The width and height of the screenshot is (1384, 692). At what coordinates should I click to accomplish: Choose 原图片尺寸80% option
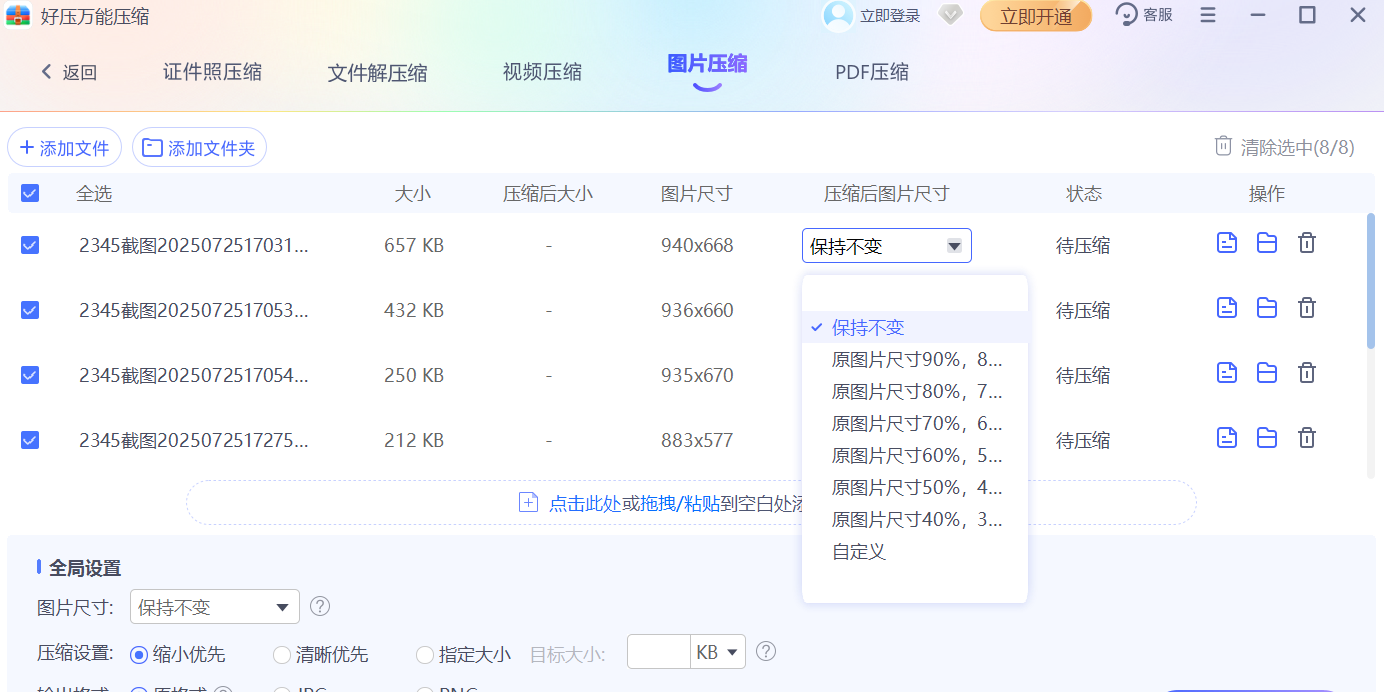pyautogui.click(x=915, y=391)
